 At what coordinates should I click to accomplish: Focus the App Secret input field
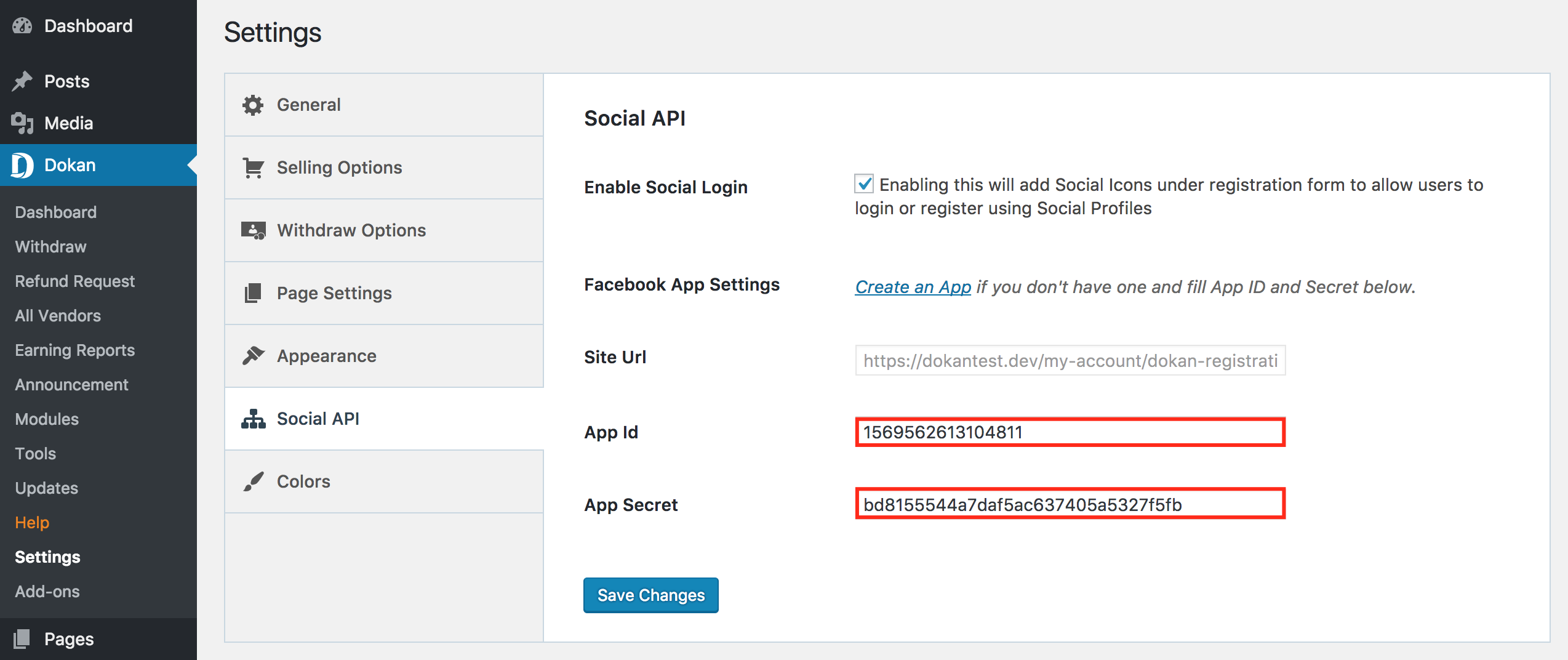1070,504
